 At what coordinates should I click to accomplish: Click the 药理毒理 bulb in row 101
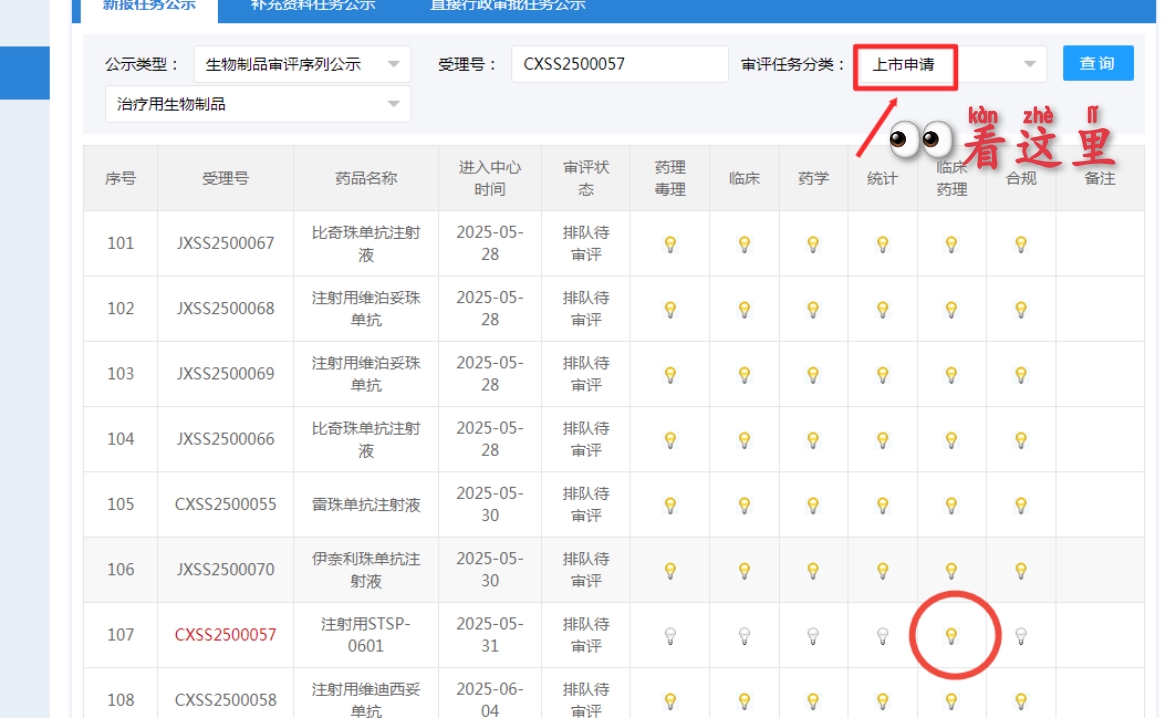tap(670, 244)
